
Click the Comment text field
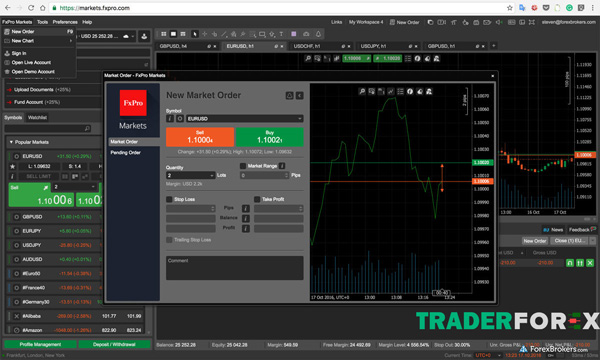coord(235,268)
